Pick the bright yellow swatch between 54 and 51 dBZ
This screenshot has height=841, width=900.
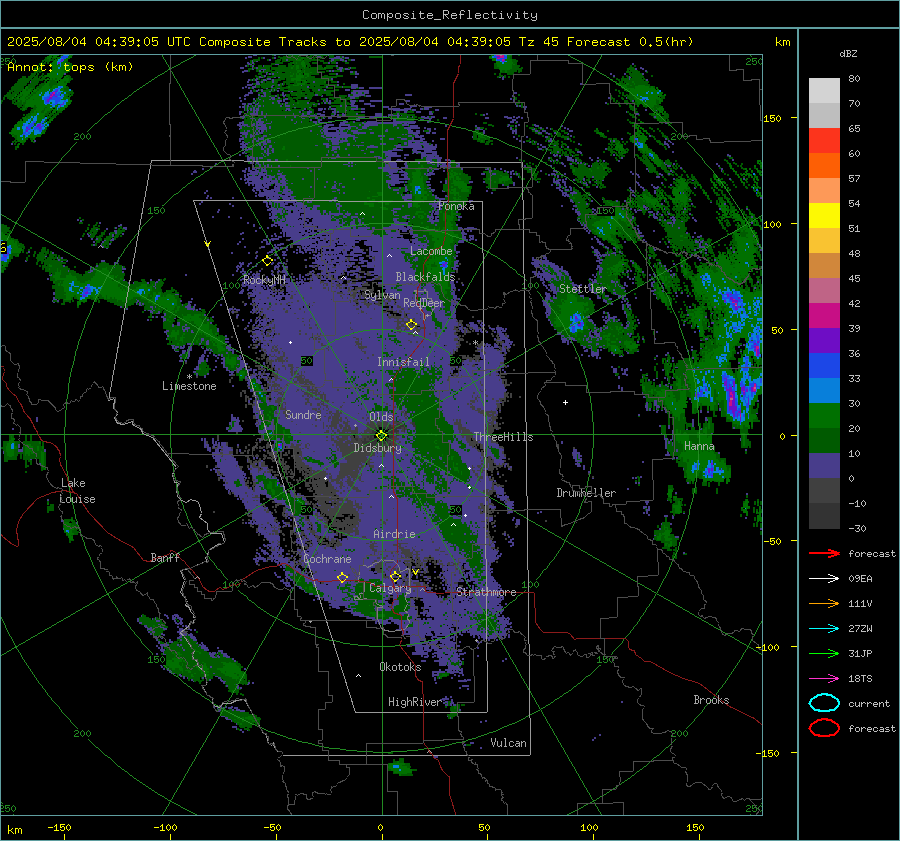tap(824, 216)
